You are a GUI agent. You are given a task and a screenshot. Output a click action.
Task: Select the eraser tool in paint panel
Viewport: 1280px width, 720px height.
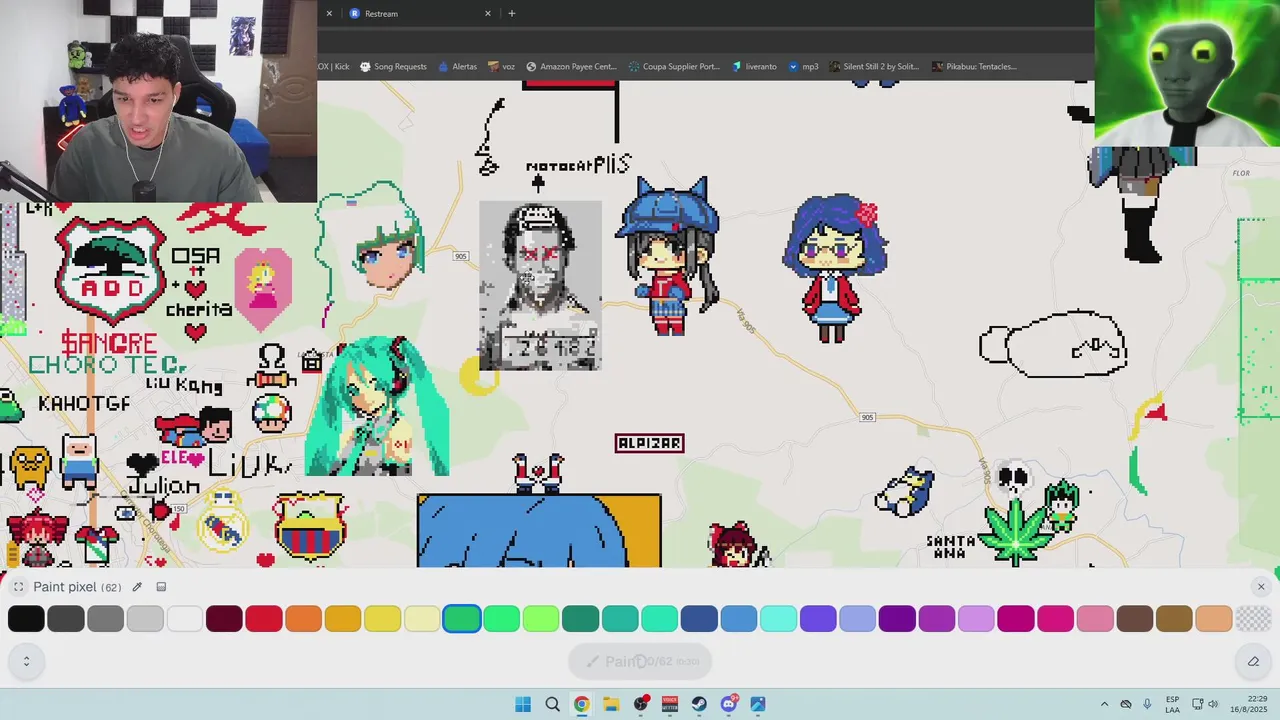coord(1253,661)
